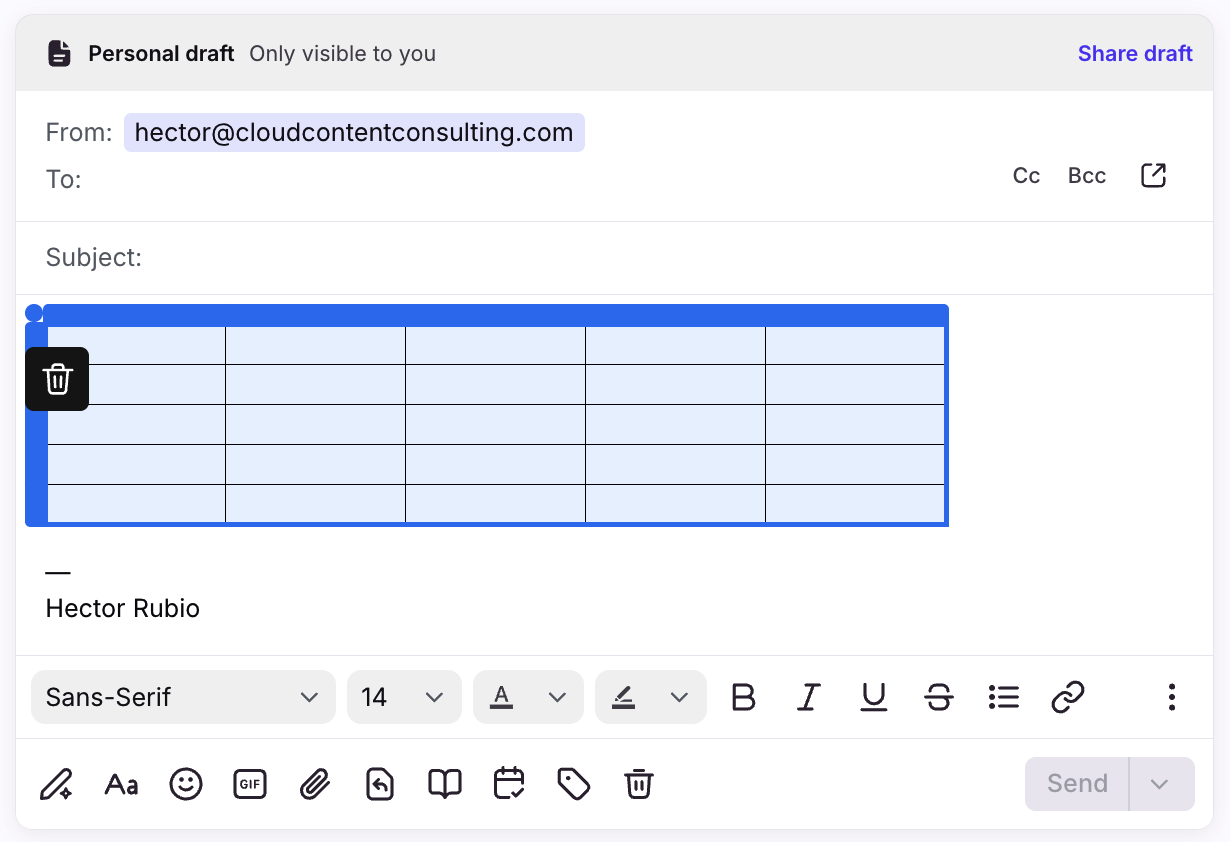The height and width of the screenshot is (842, 1230).
Task: Click the AI compose pen icon
Action: click(x=56, y=784)
